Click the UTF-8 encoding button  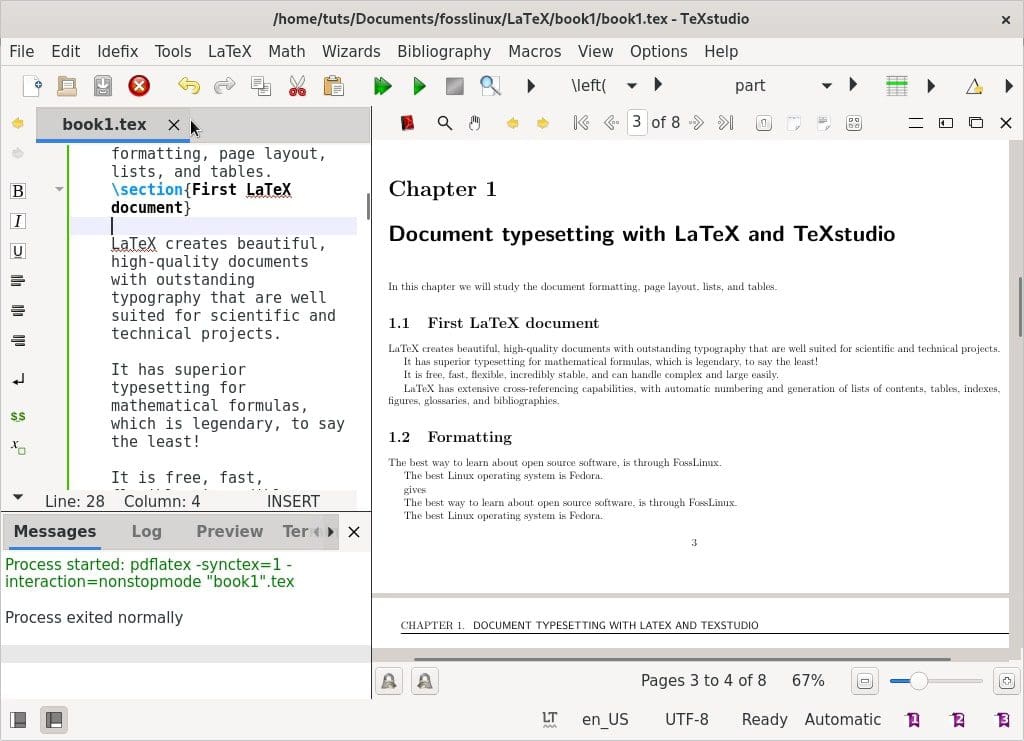click(686, 719)
